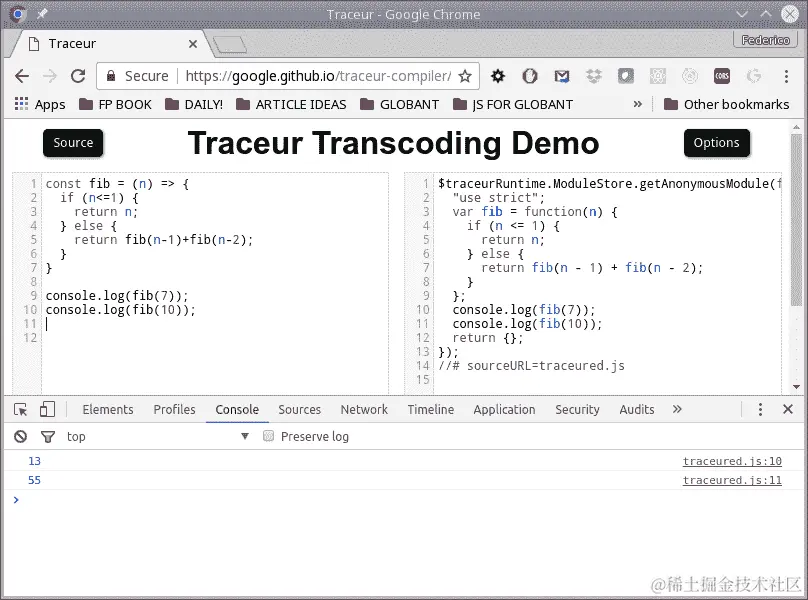This screenshot has height=600, width=808.
Task: Open the console filter funnel icon
Action: coord(48,437)
